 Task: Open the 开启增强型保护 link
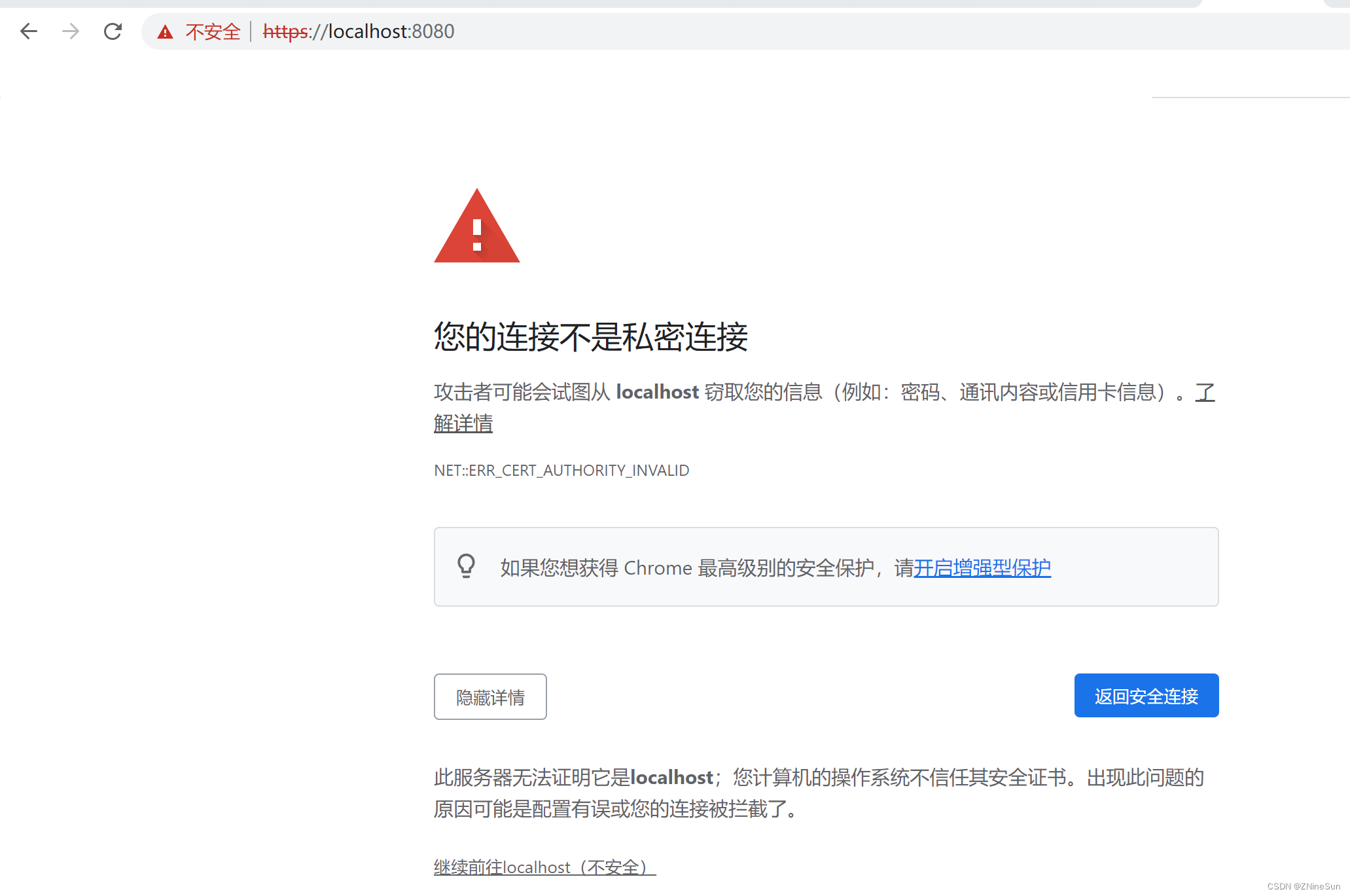(x=982, y=567)
